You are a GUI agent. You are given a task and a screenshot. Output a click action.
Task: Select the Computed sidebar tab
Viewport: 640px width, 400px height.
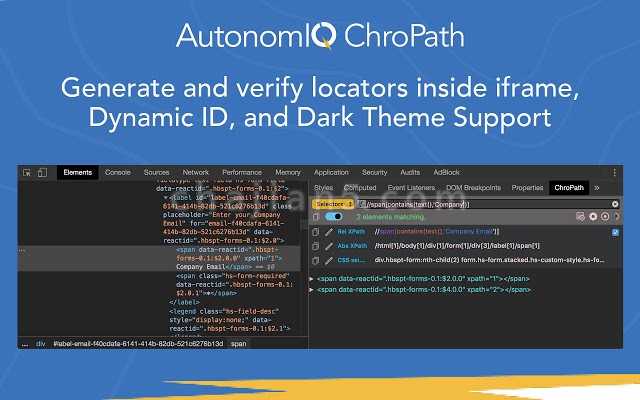click(360, 188)
